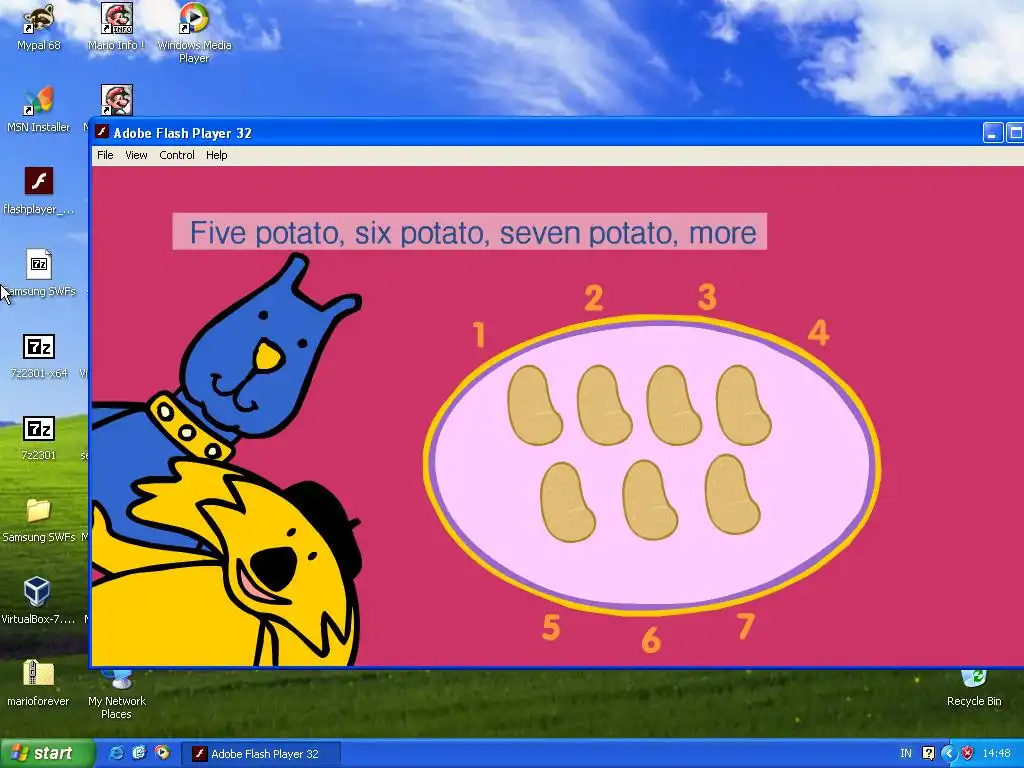Open the File menu
This screenshot has width=1024, height=768.
coord(105,155)
